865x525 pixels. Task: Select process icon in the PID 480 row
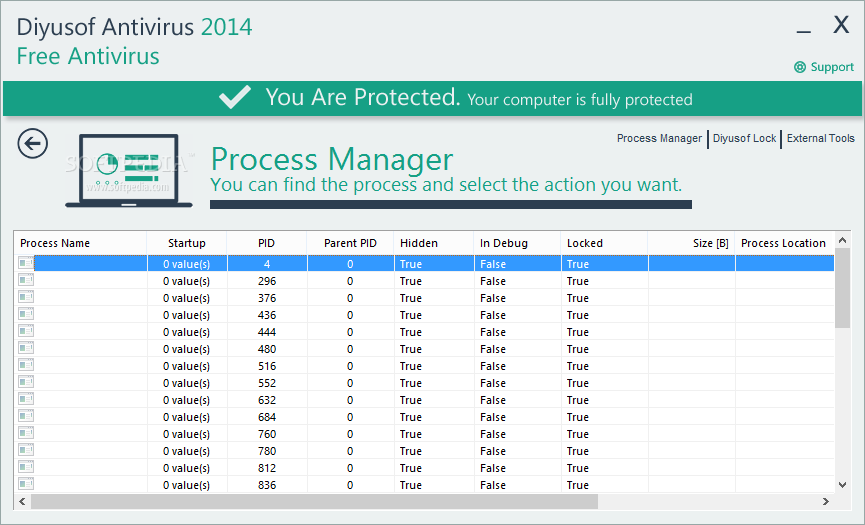pos(26,349)
